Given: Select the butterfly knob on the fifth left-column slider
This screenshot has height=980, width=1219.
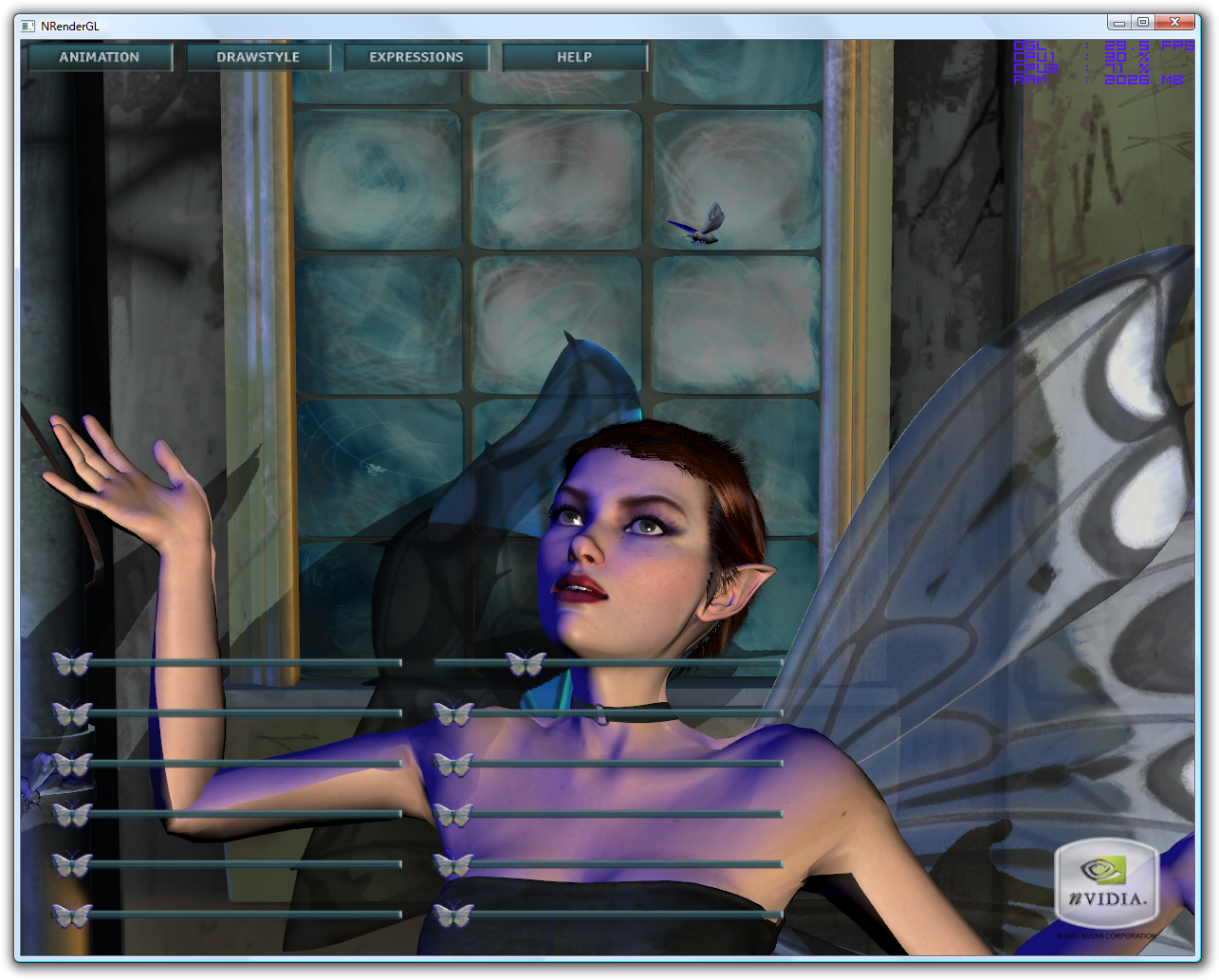Looking at the screenshot, I should (x=72, y=864).
